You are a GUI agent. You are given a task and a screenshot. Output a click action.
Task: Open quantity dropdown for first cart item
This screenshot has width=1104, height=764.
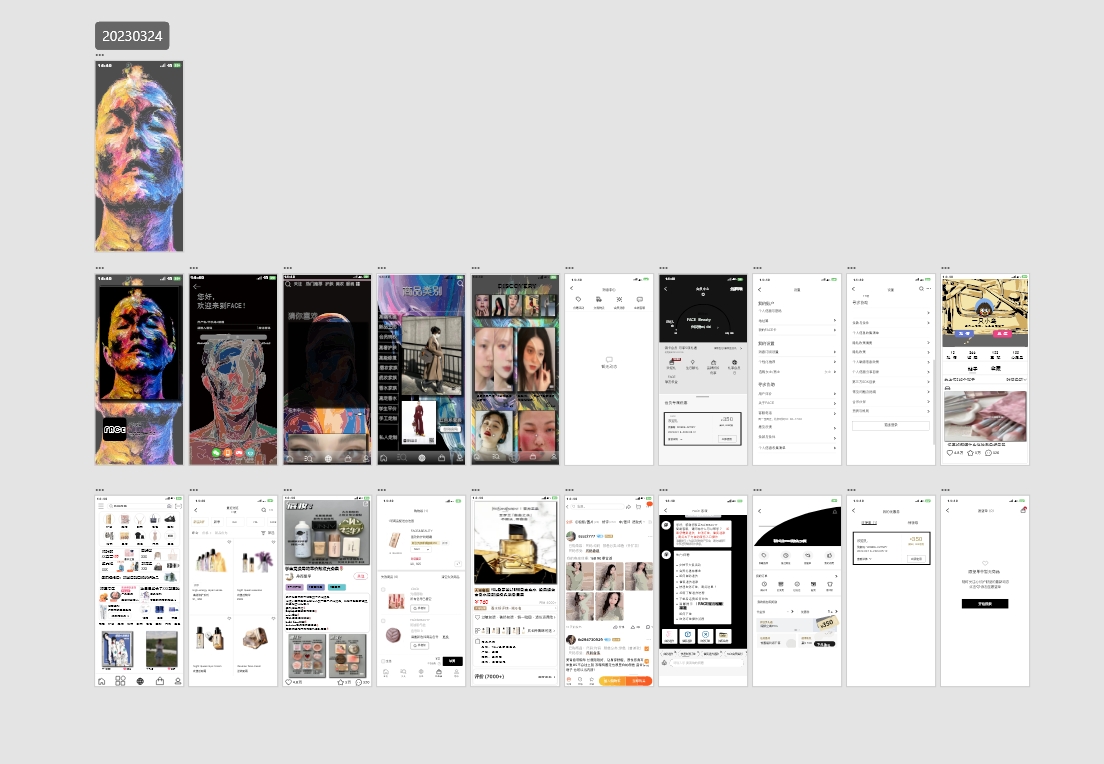pos(422,549)
